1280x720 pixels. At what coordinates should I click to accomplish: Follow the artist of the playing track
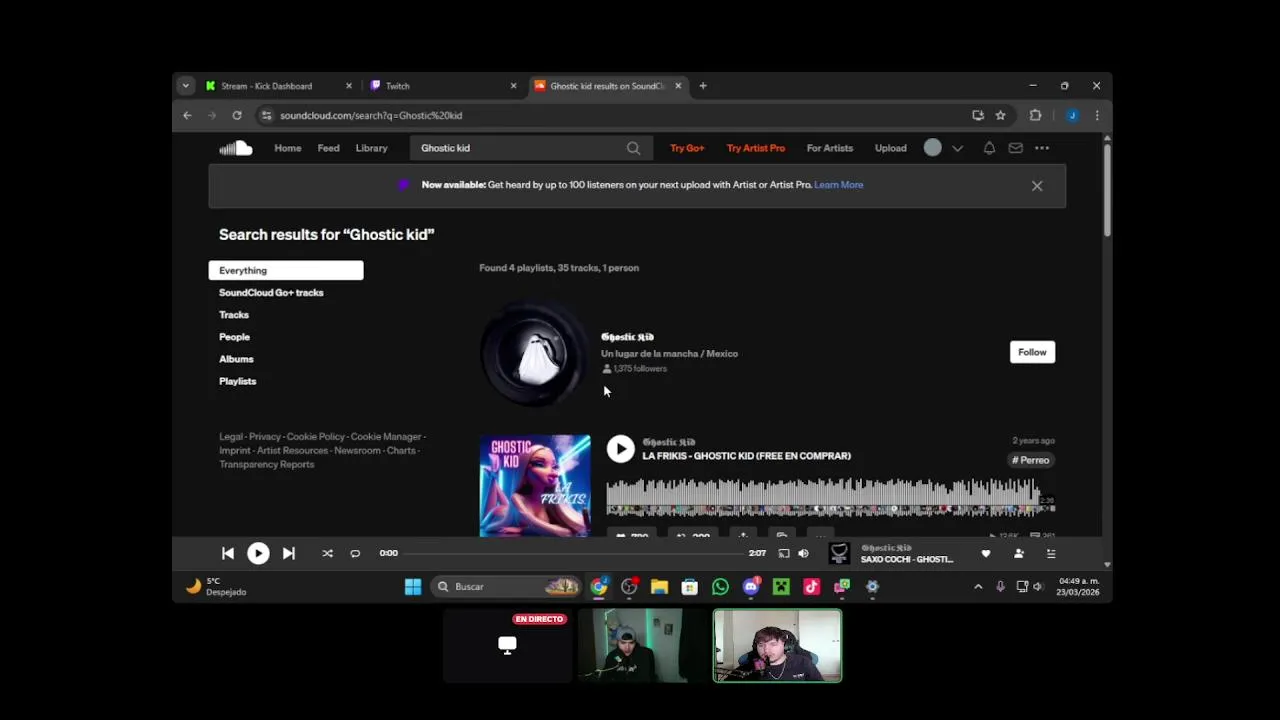click(1019, 553)
